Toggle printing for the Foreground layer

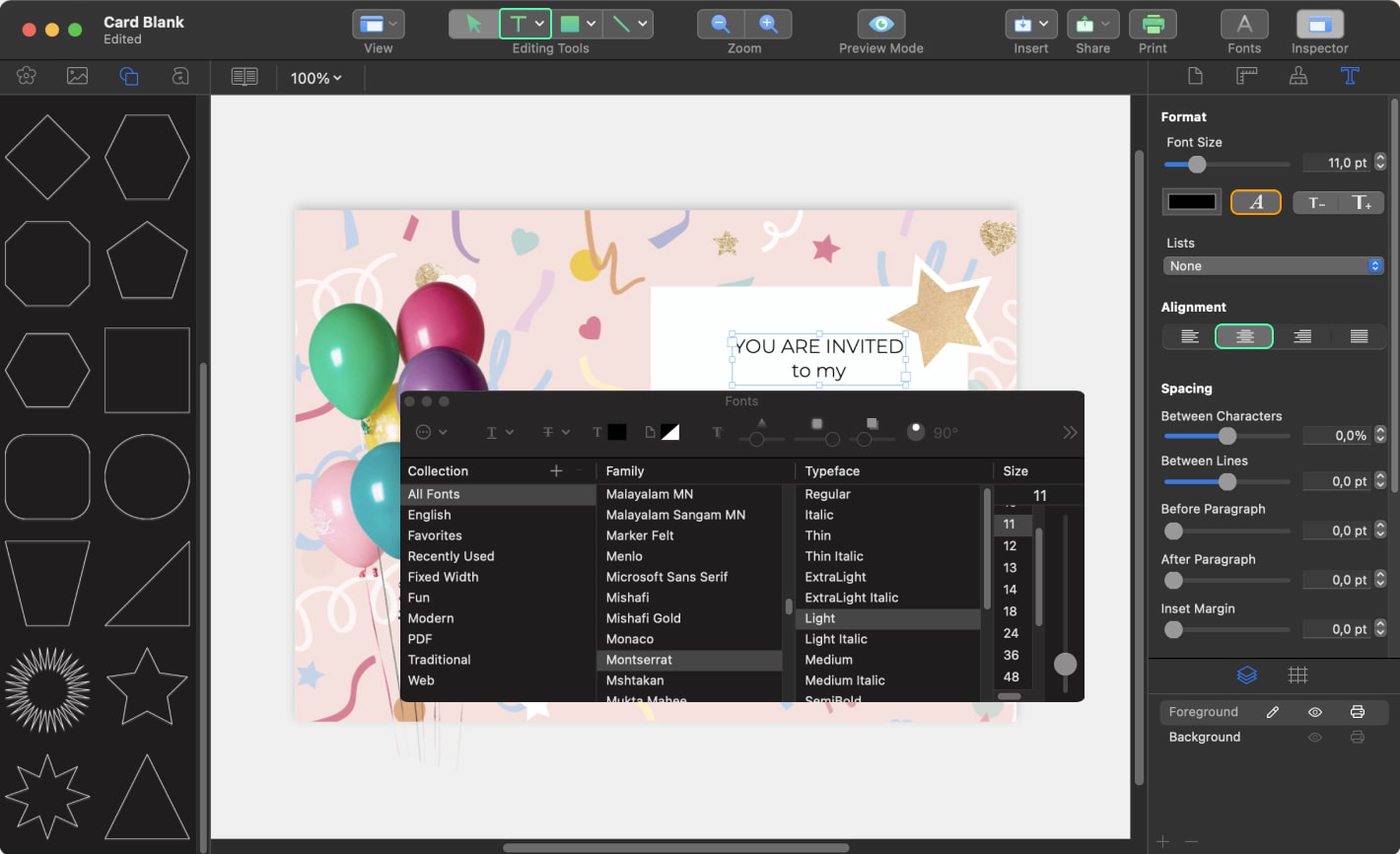(x=1357, y=712)
